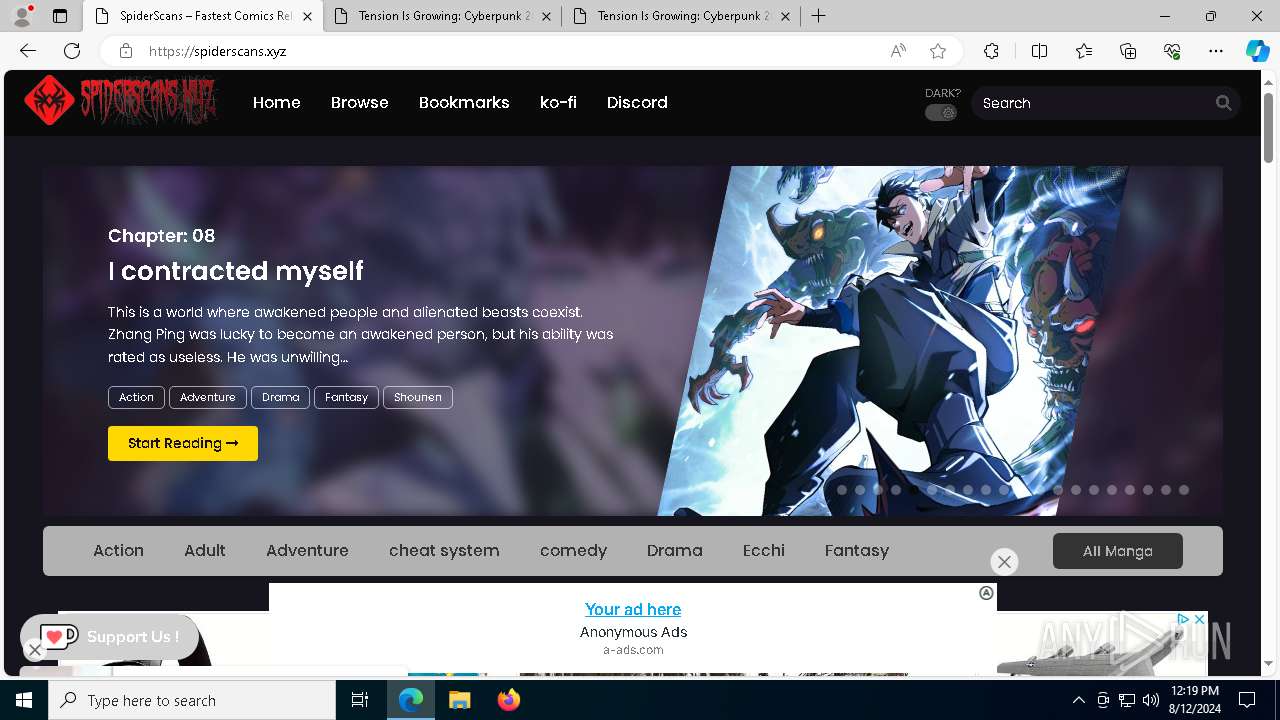The height and width of the screenshot is (720, 1280).
Task: Click the address bar URL
Action: (218, 51)
